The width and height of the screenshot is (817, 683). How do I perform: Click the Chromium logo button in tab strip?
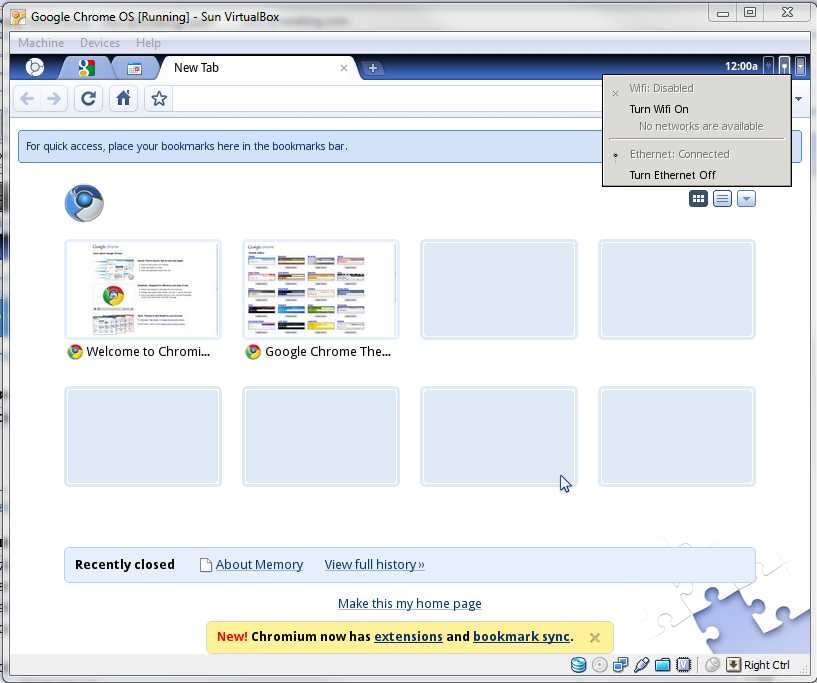pos(35,67)
